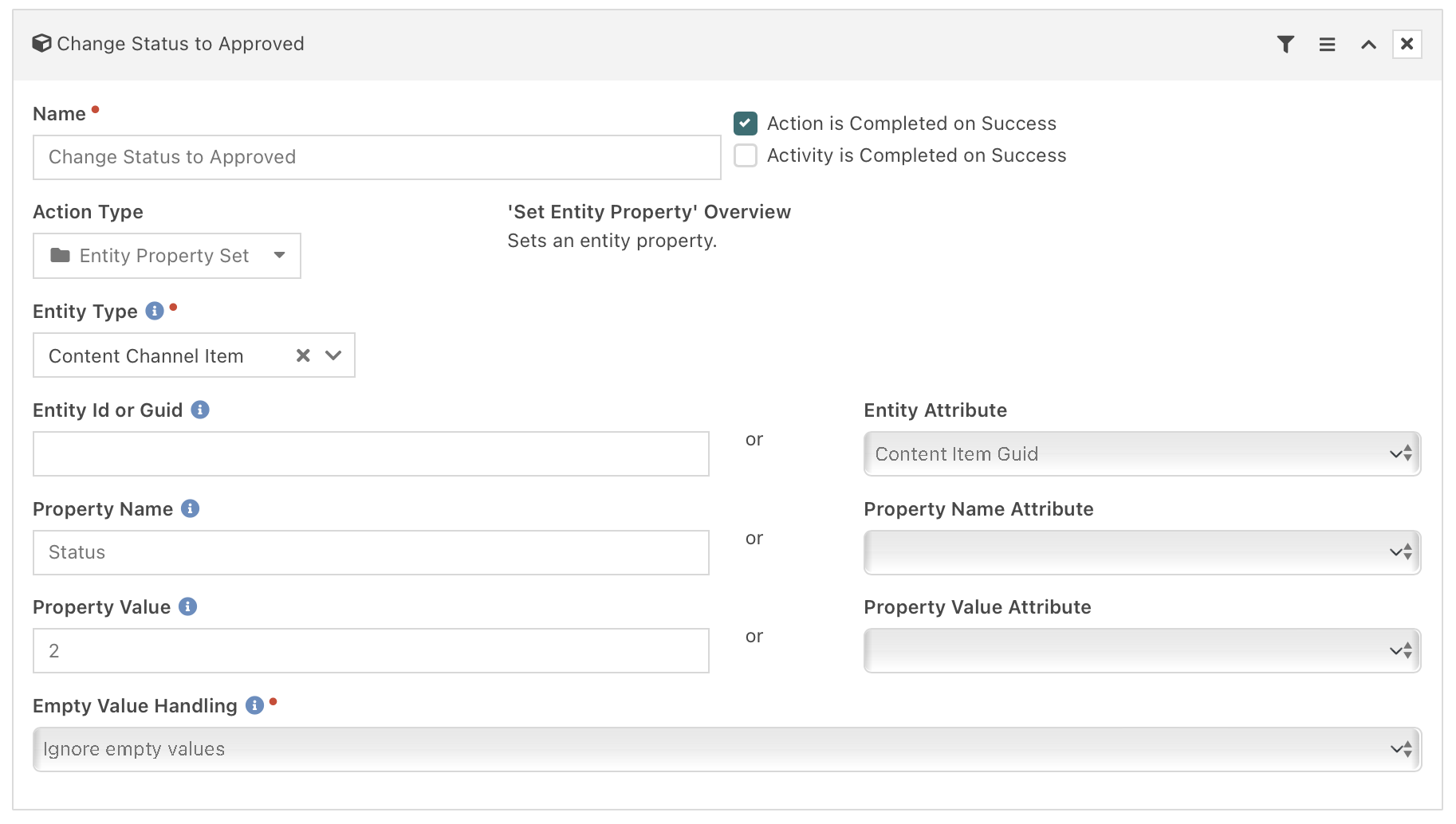The image size is (1456, 824).
Task: Click the Action is Completed on Success label
Action: pos(911,124)
